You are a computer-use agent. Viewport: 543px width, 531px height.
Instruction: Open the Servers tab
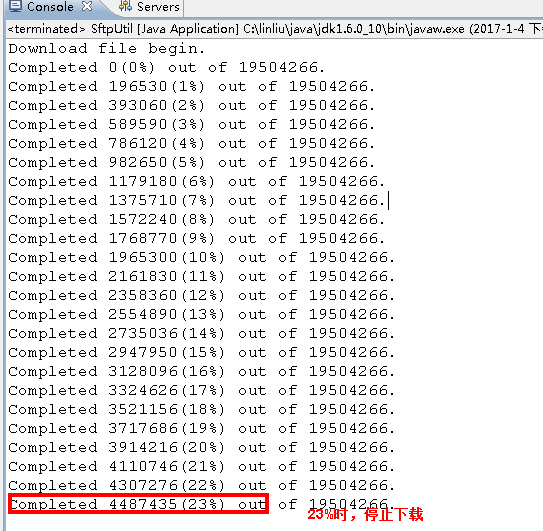(149, 7)
